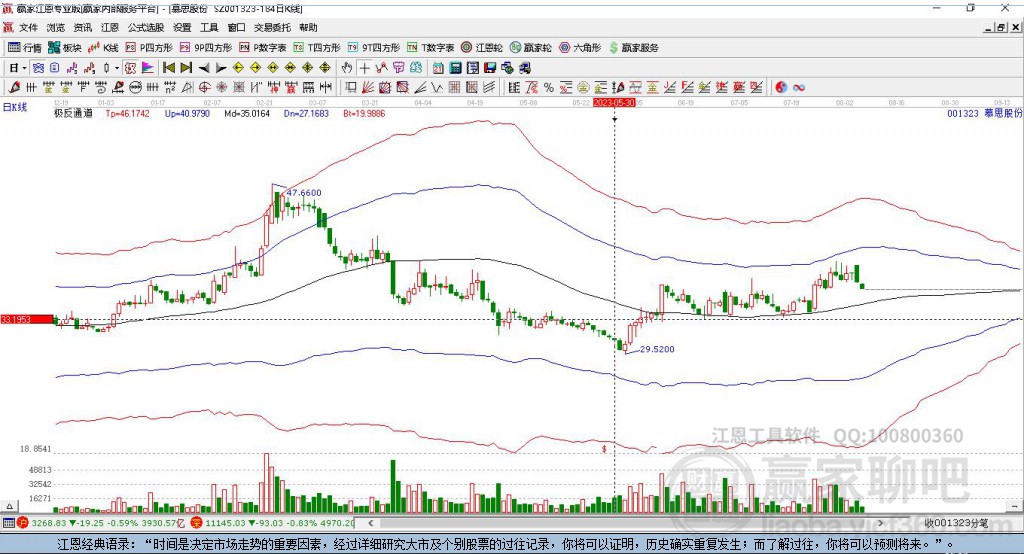1024x554 pixels.
Task: Click the 极反通道 indicator label
Action: 73,113
